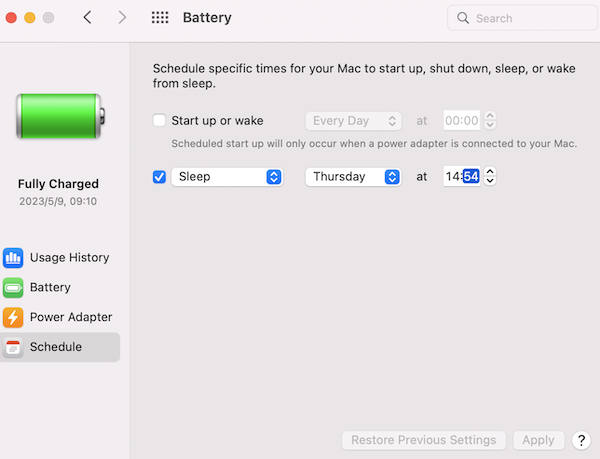This screenshot has width=600, height=459.
Task: Switch to the Usage History pane
Action: [x=69, y=257]
